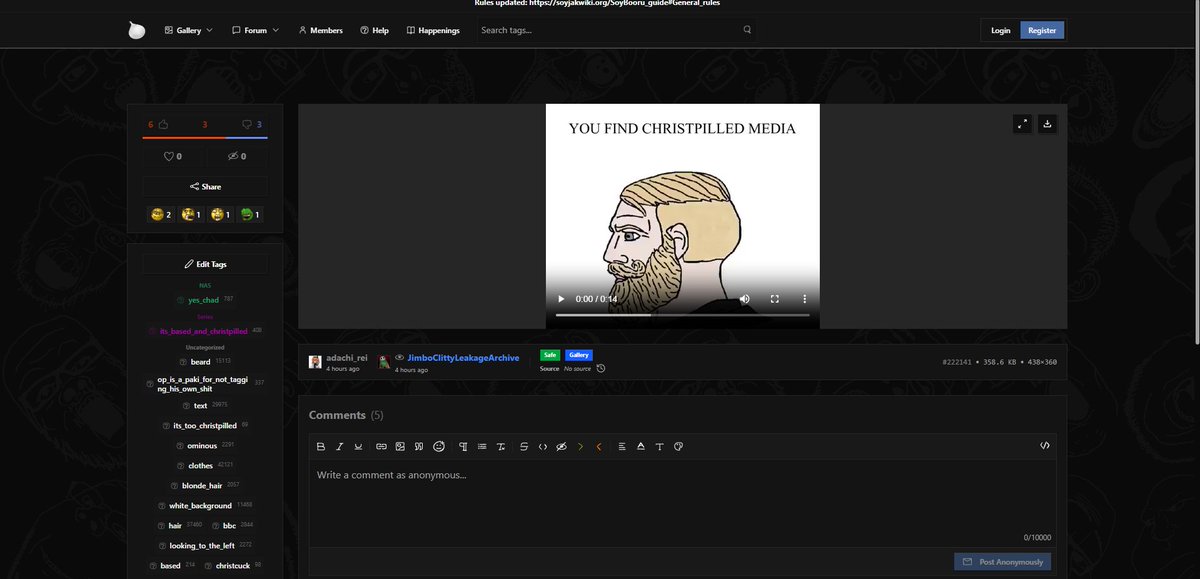This screenshot has height=579, width=1200.
Task: Open the Gallery dropdown menu
Action: click(x=188, y=30)
